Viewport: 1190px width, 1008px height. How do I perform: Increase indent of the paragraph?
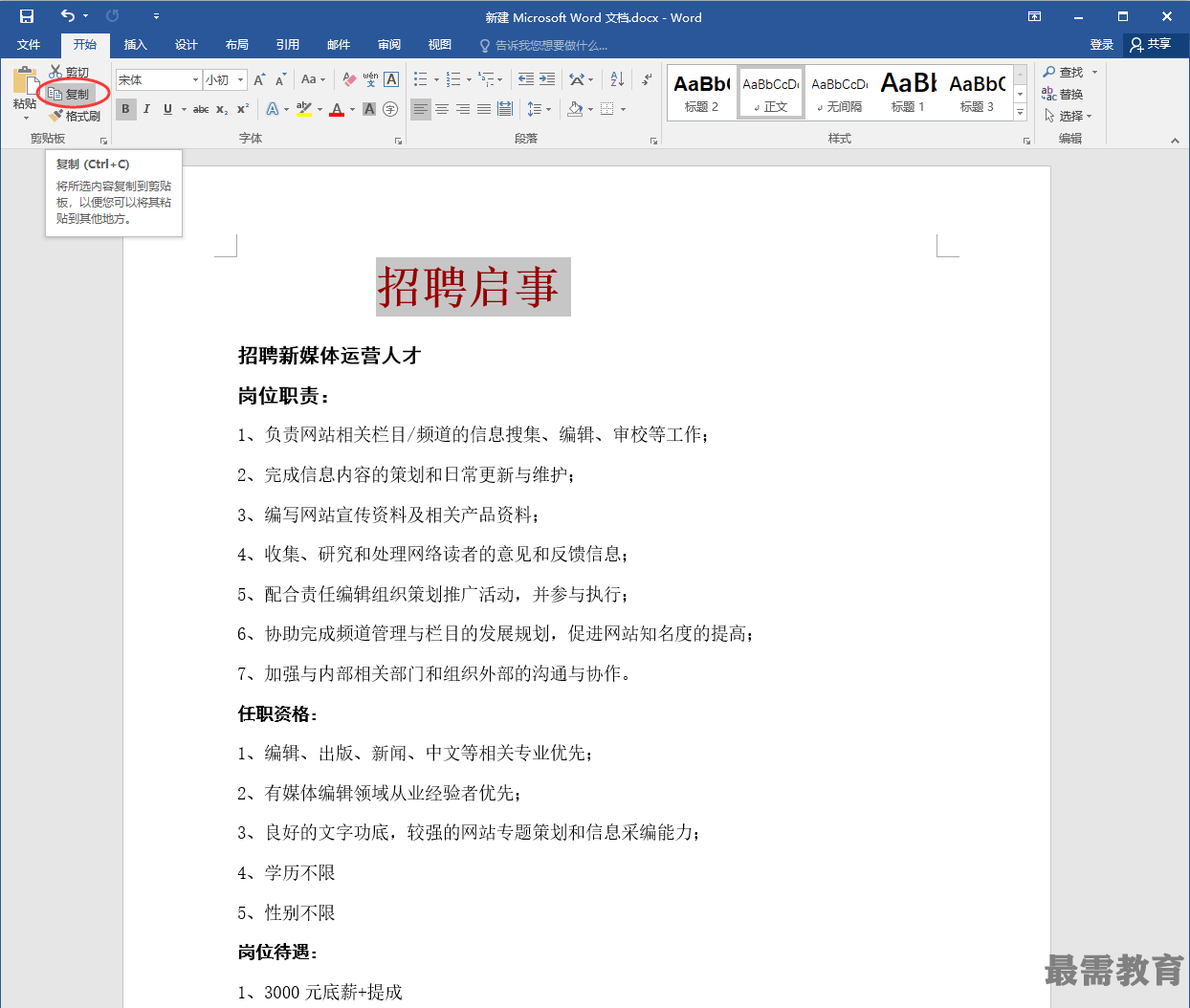[x=547, y=79]
